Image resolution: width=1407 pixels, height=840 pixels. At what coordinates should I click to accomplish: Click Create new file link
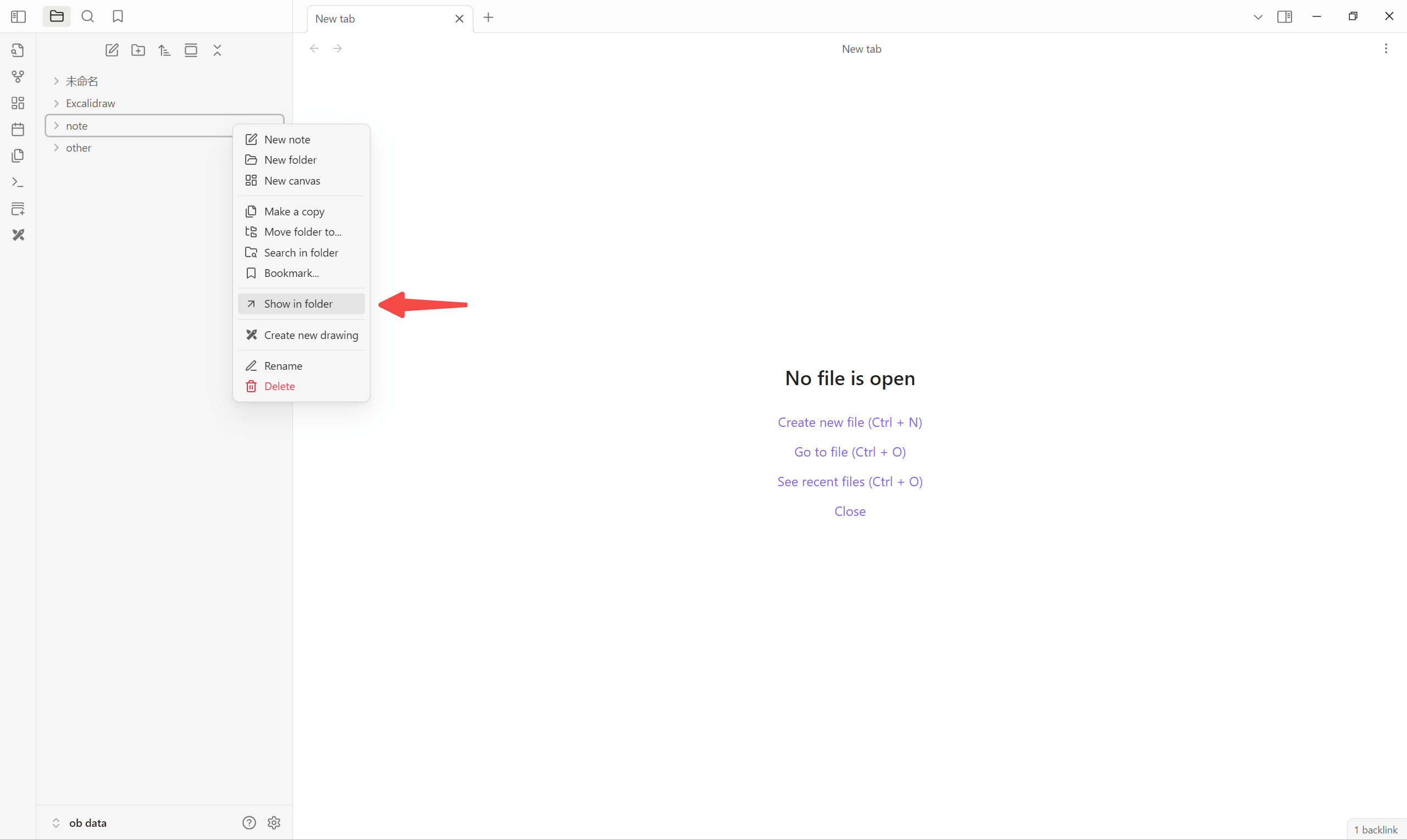point(849,422)
